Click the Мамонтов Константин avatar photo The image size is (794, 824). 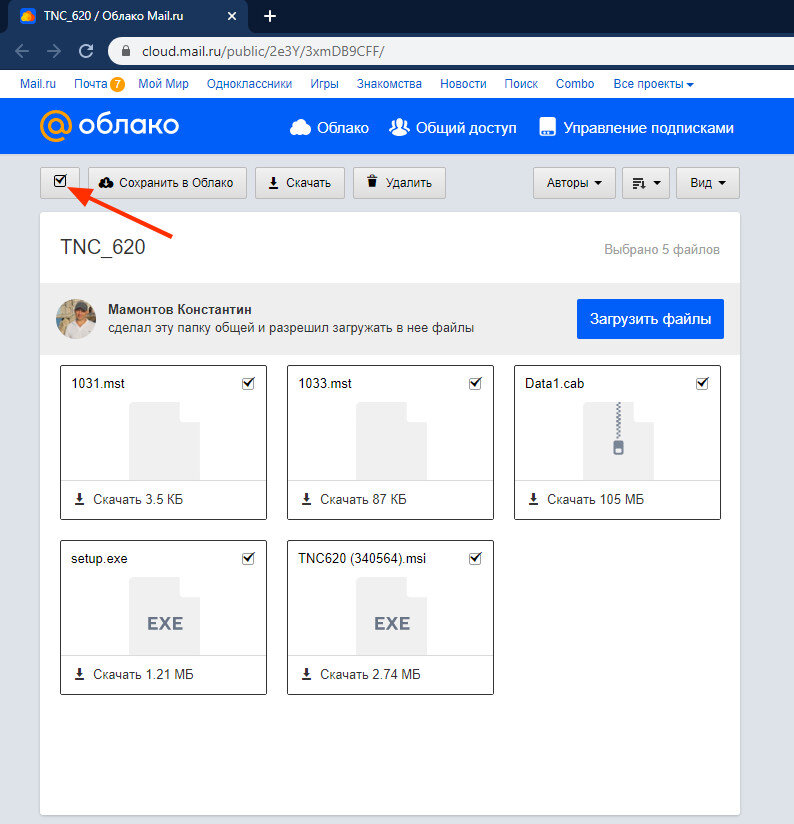click(x=76, y=319)
